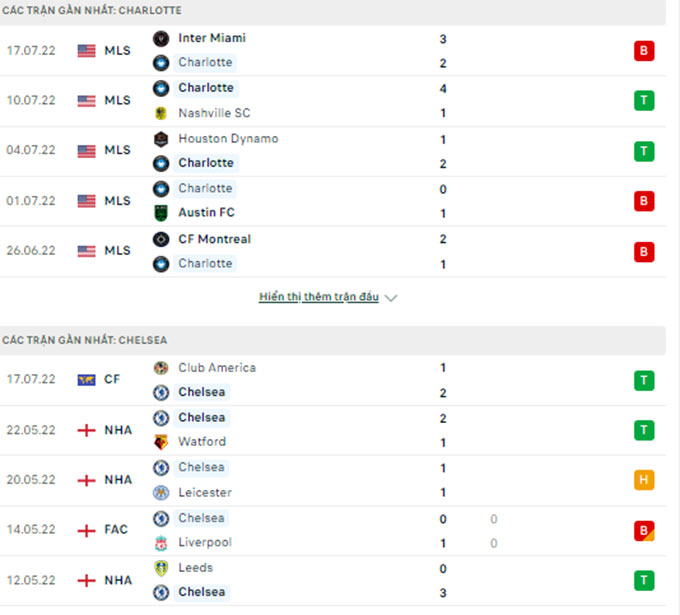Click the Houston Dynamo crest icon

tap(161, 139)
